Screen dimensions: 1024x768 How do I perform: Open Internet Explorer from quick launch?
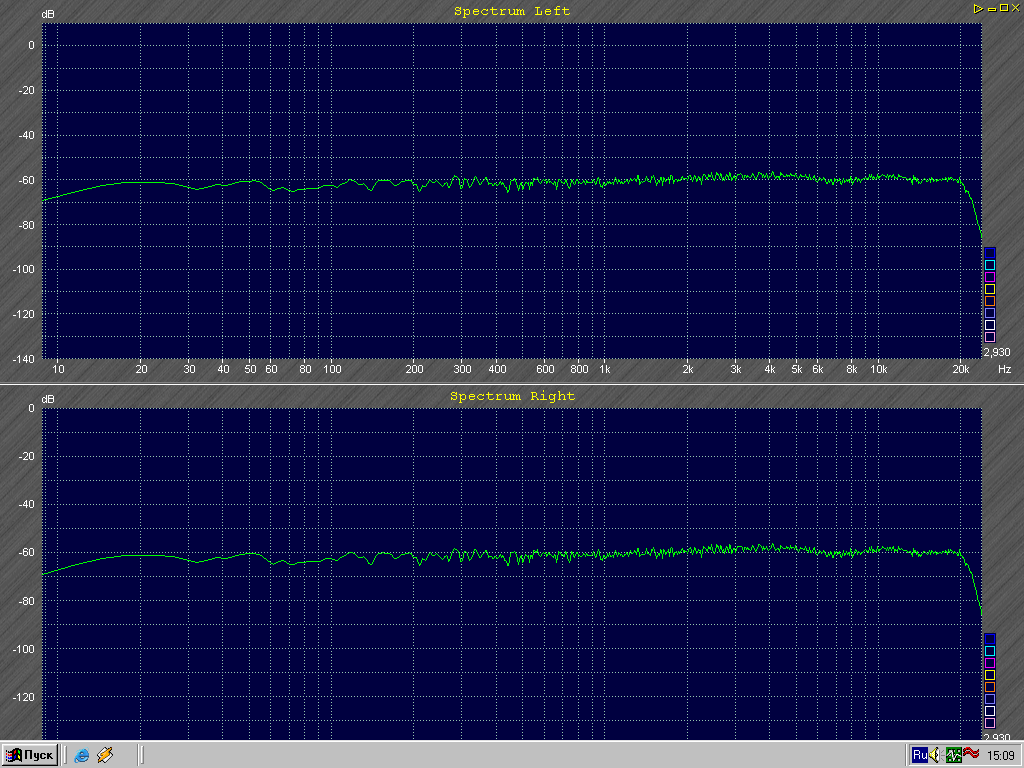pyautogui.click(x=82, y=755)
